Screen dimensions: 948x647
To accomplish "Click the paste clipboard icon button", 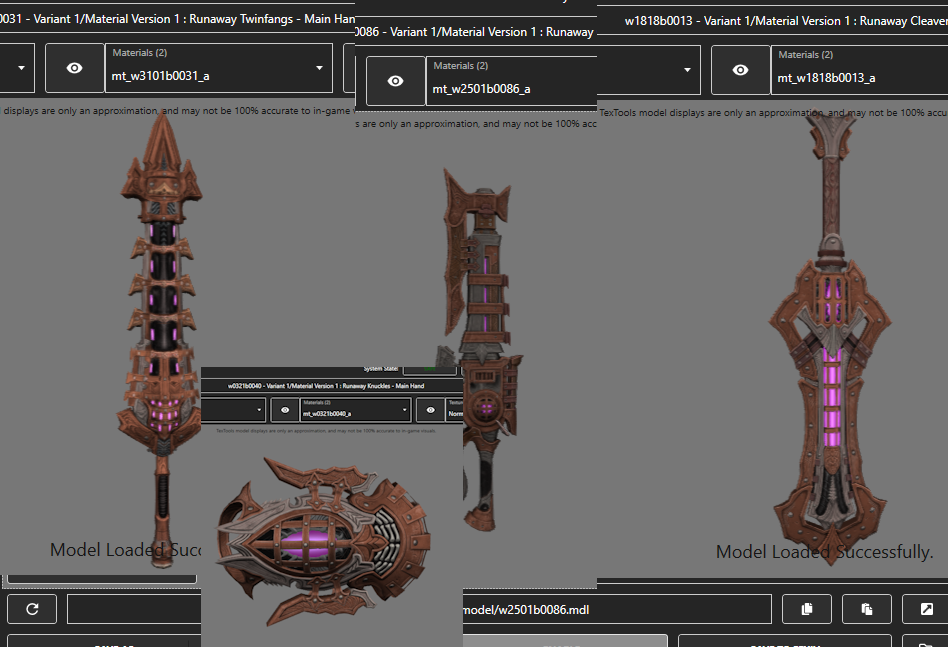I will click(x=866, y=609).
